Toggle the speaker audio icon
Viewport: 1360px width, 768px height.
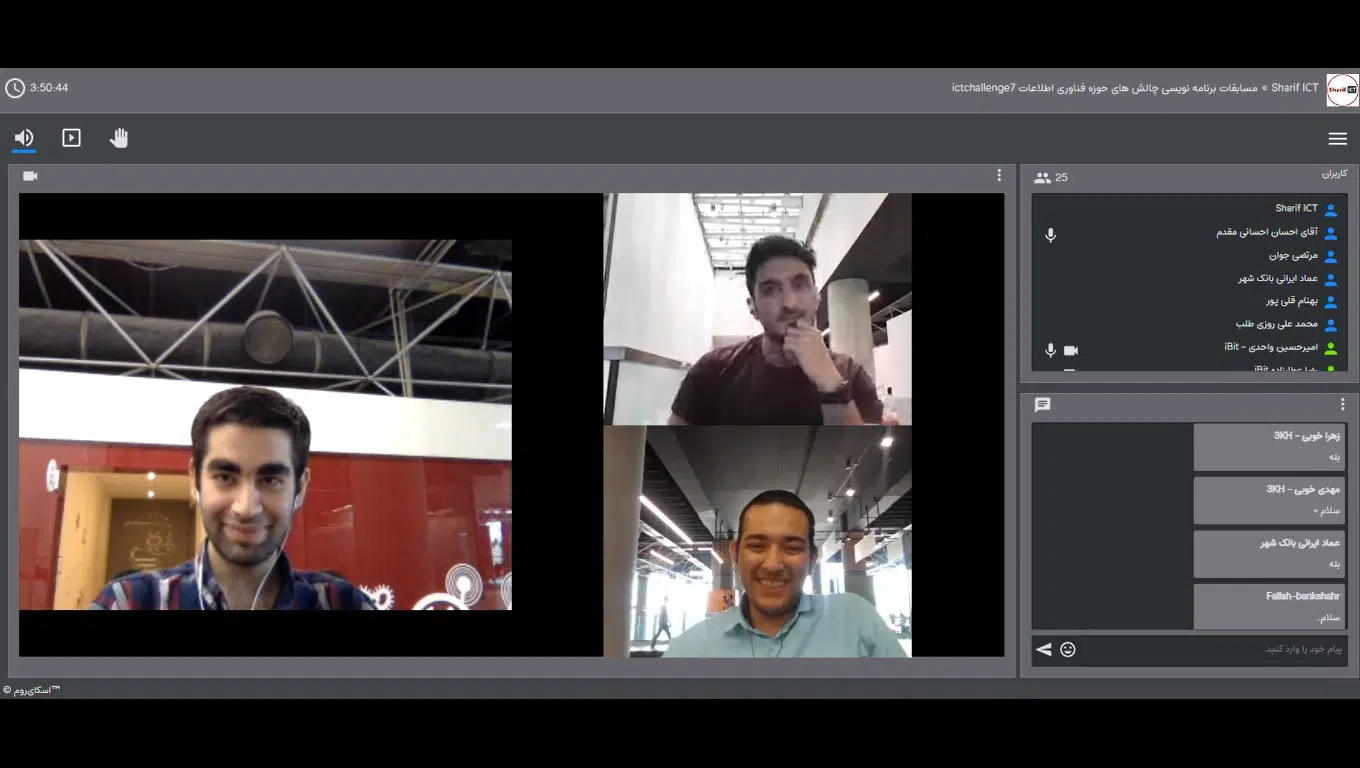pyautogui.click(x=24, y=138)
